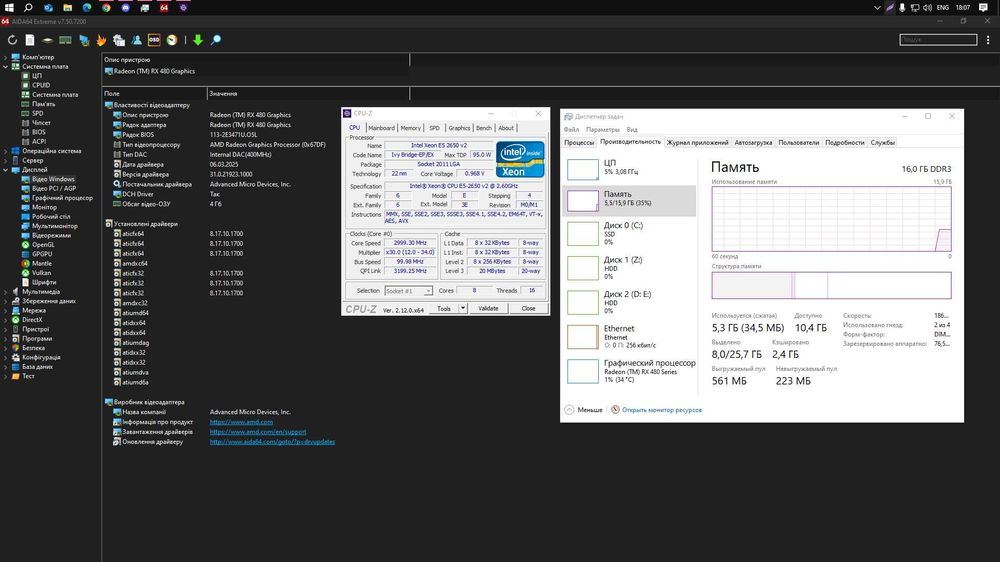Expand the Комп'ютер tree node
This screenshot has width=1000, height=562.
point(6,57)
